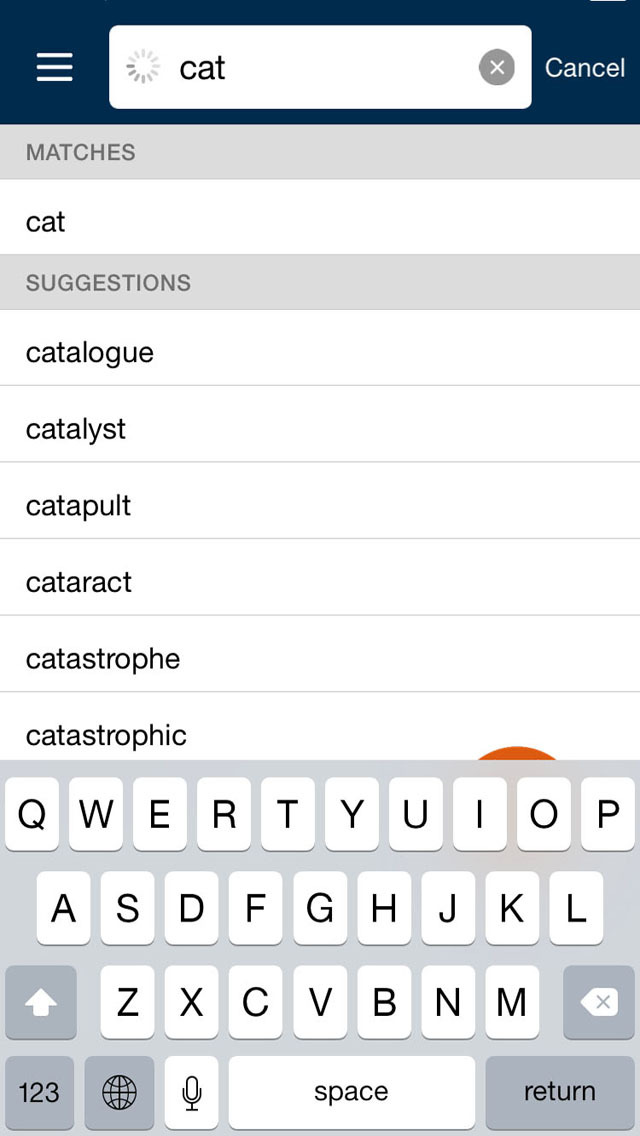Pick "catapult" from suggestions
640x1136 pixels.
tap(320, 505)
